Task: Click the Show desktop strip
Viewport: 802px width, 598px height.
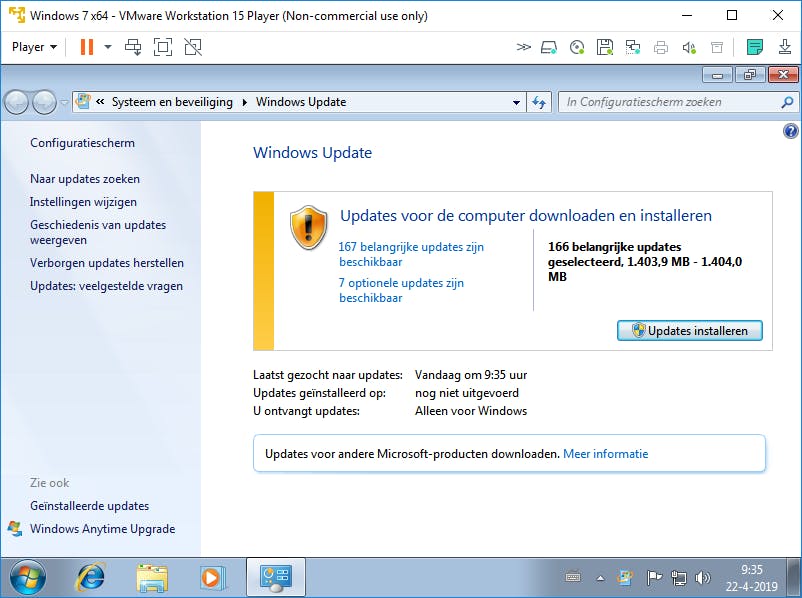Action: pos(794,578)
